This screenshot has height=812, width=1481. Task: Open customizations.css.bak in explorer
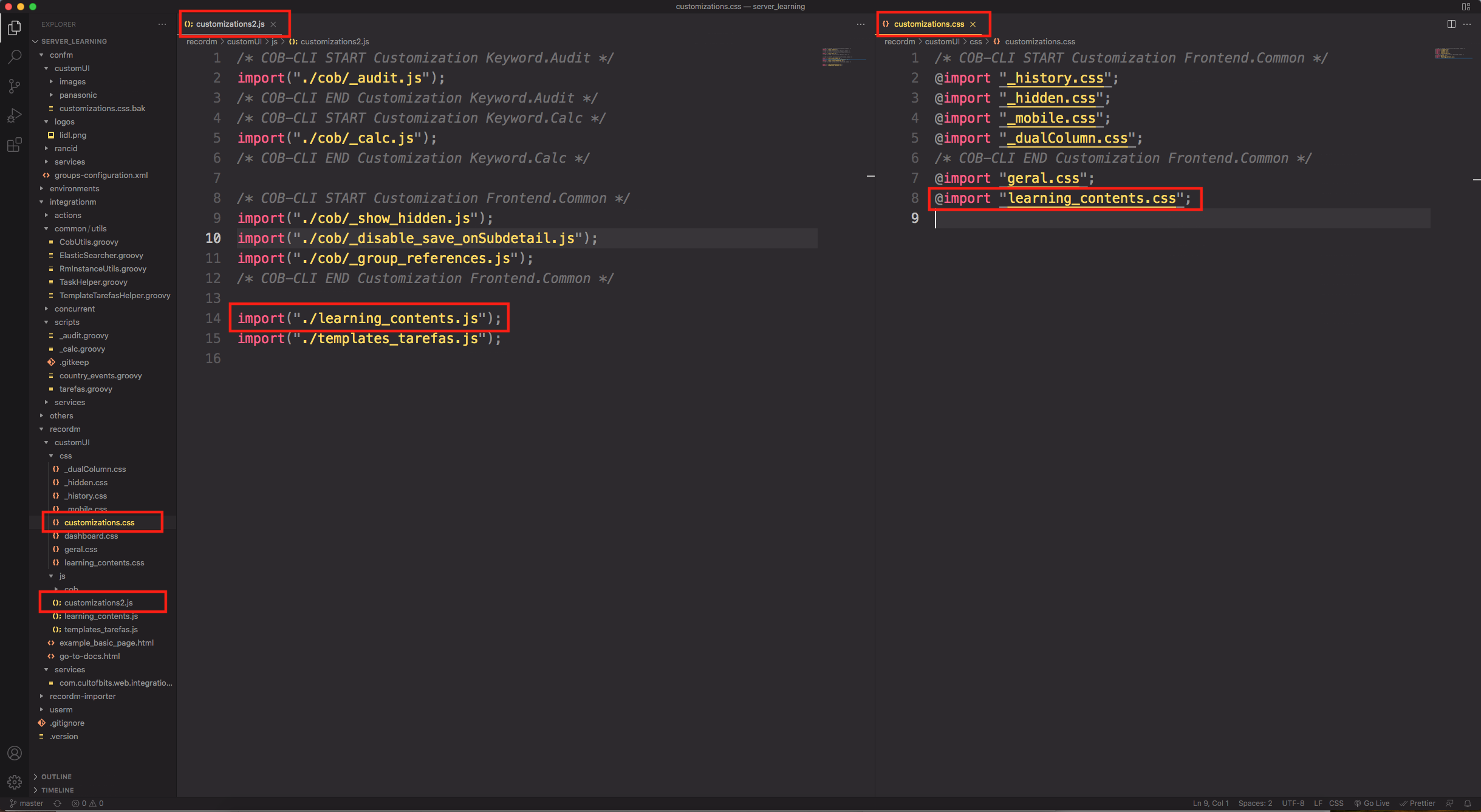[x=102, y=108]
